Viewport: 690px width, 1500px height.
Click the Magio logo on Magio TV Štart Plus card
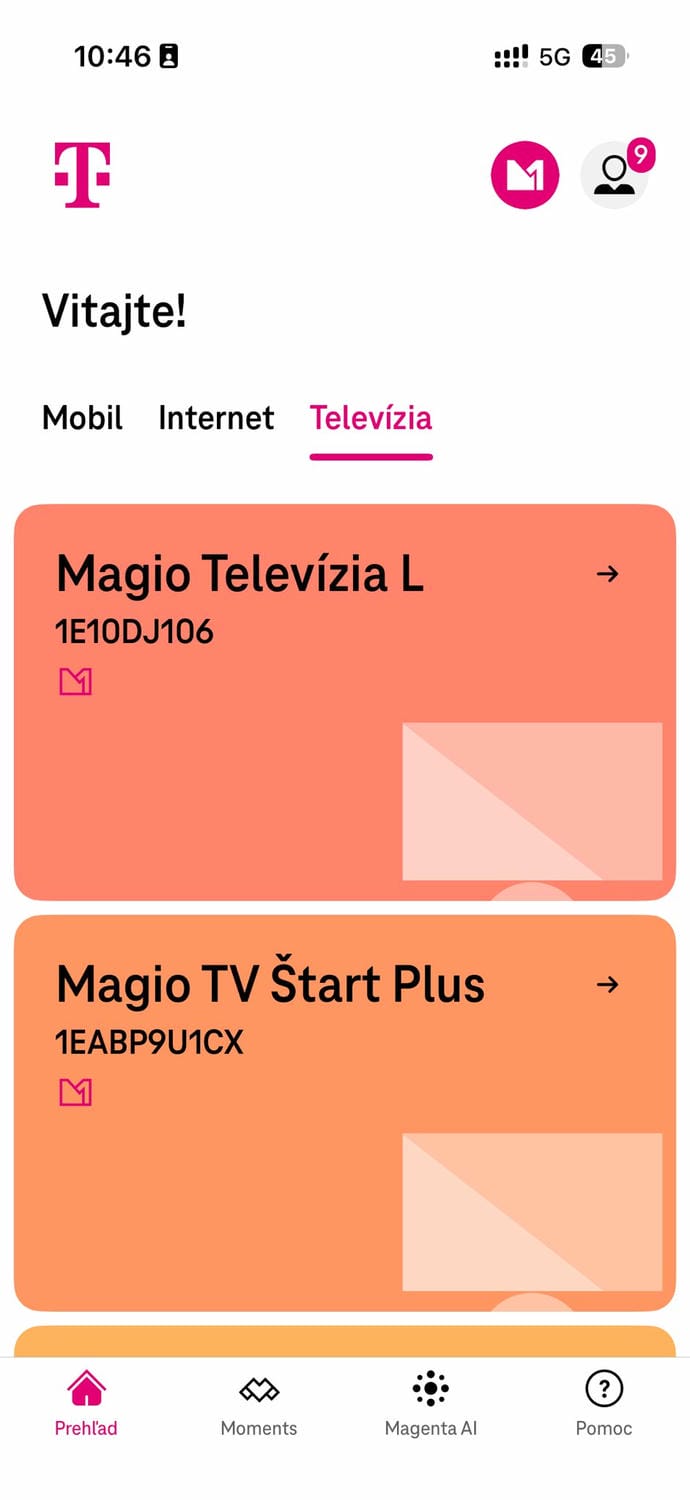[75, 1092]
